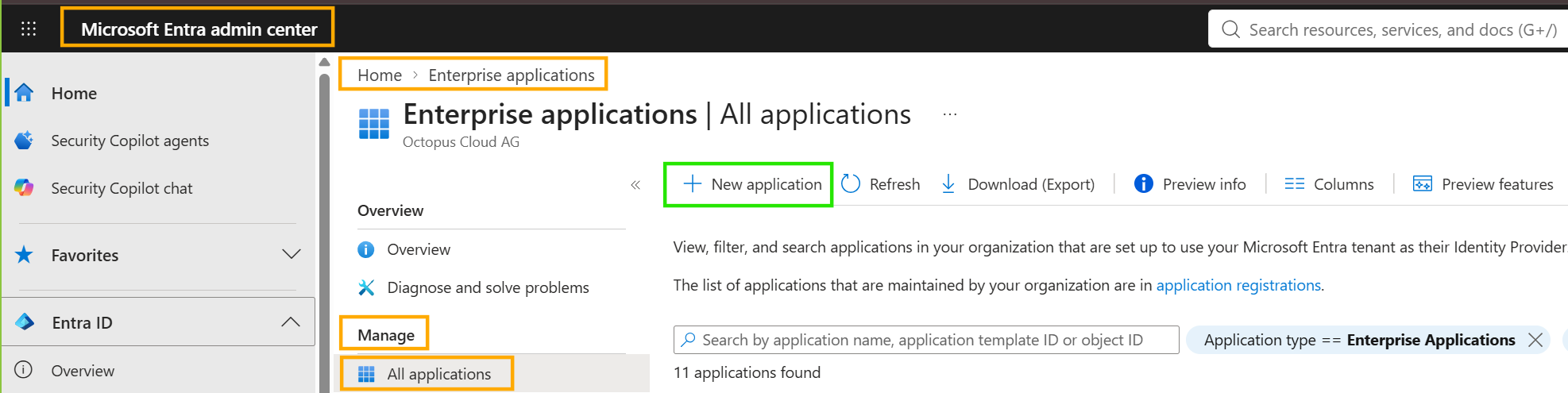
Task: Click the Preview info button
Action: pos(1190,184)
